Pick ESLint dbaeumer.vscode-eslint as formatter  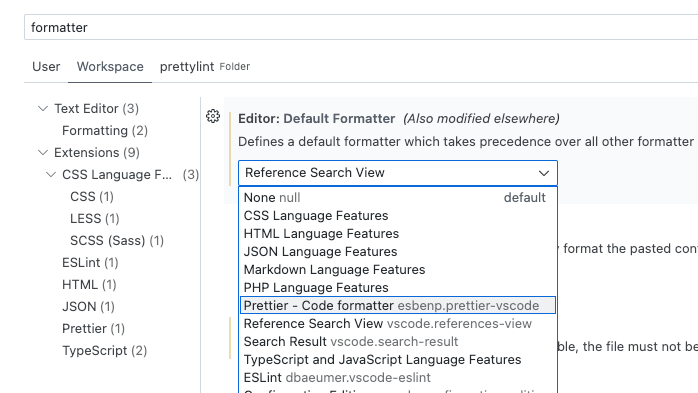(x=398, y=377)
